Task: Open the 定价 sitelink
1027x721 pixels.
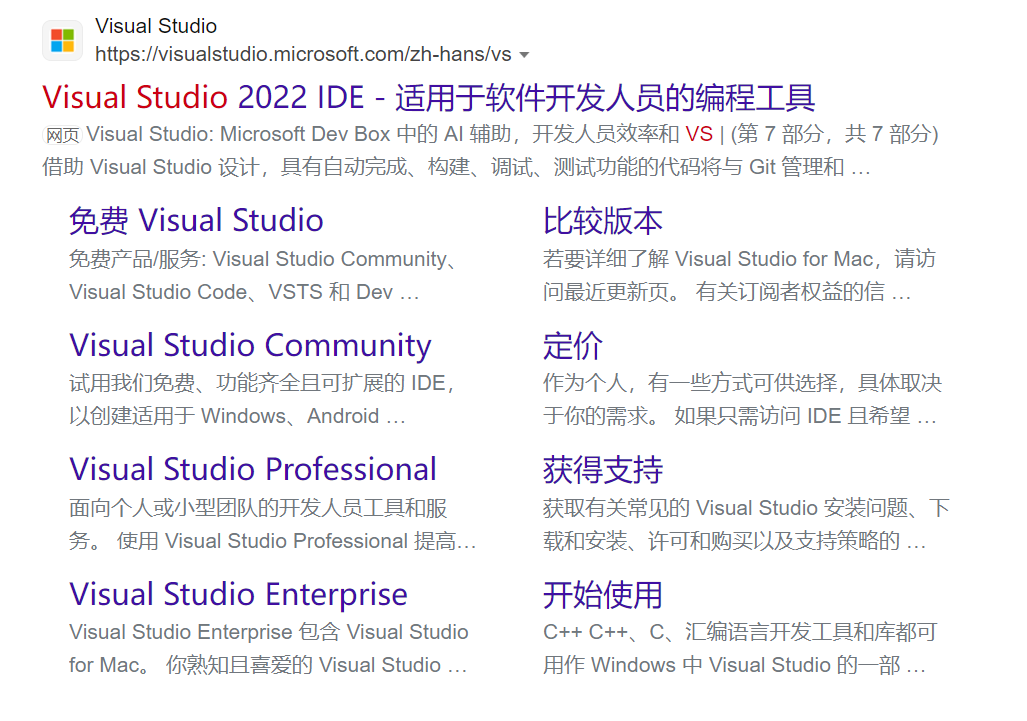Action: 572,346
